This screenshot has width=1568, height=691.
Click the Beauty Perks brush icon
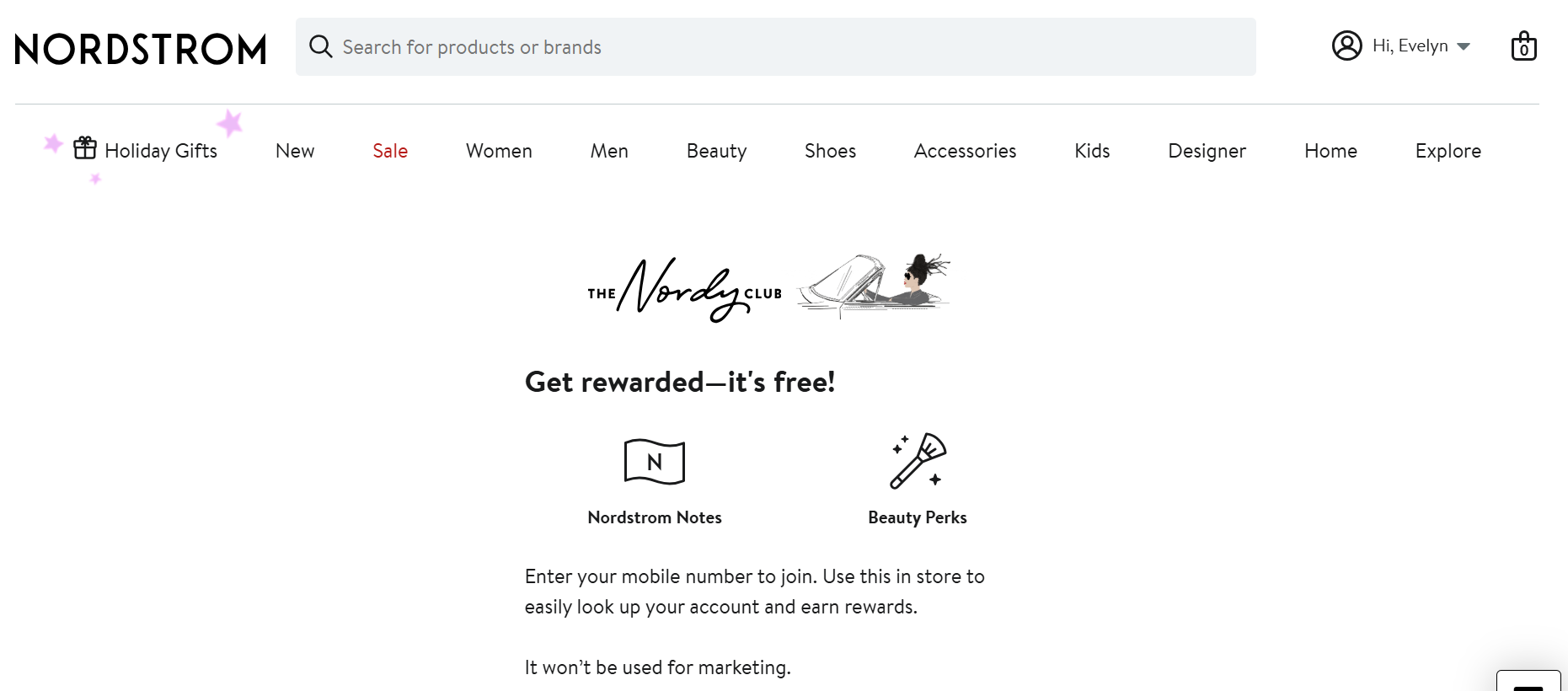click(918, 461)
